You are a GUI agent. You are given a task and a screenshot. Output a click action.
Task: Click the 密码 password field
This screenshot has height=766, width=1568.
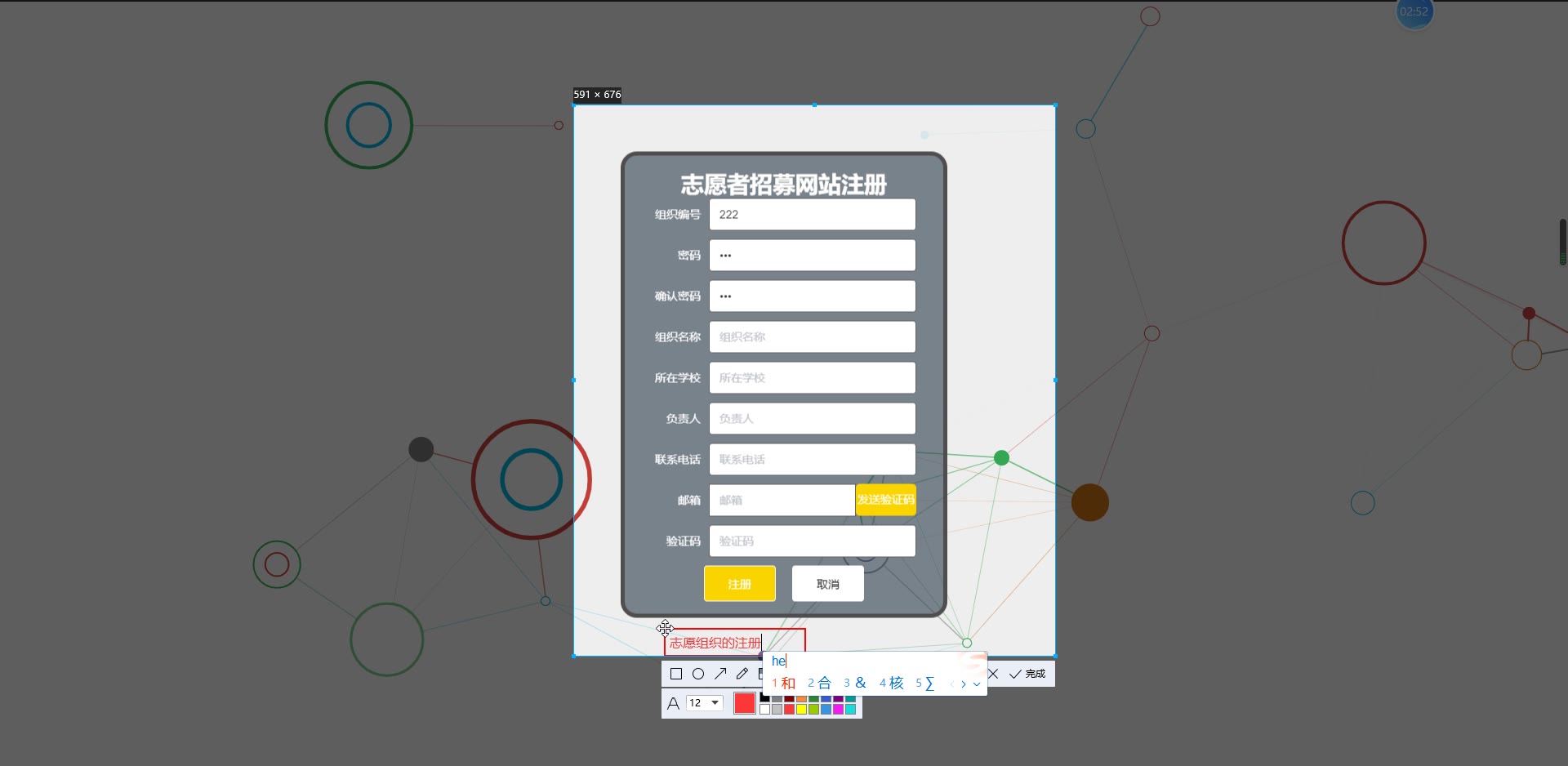coord(813,256)
